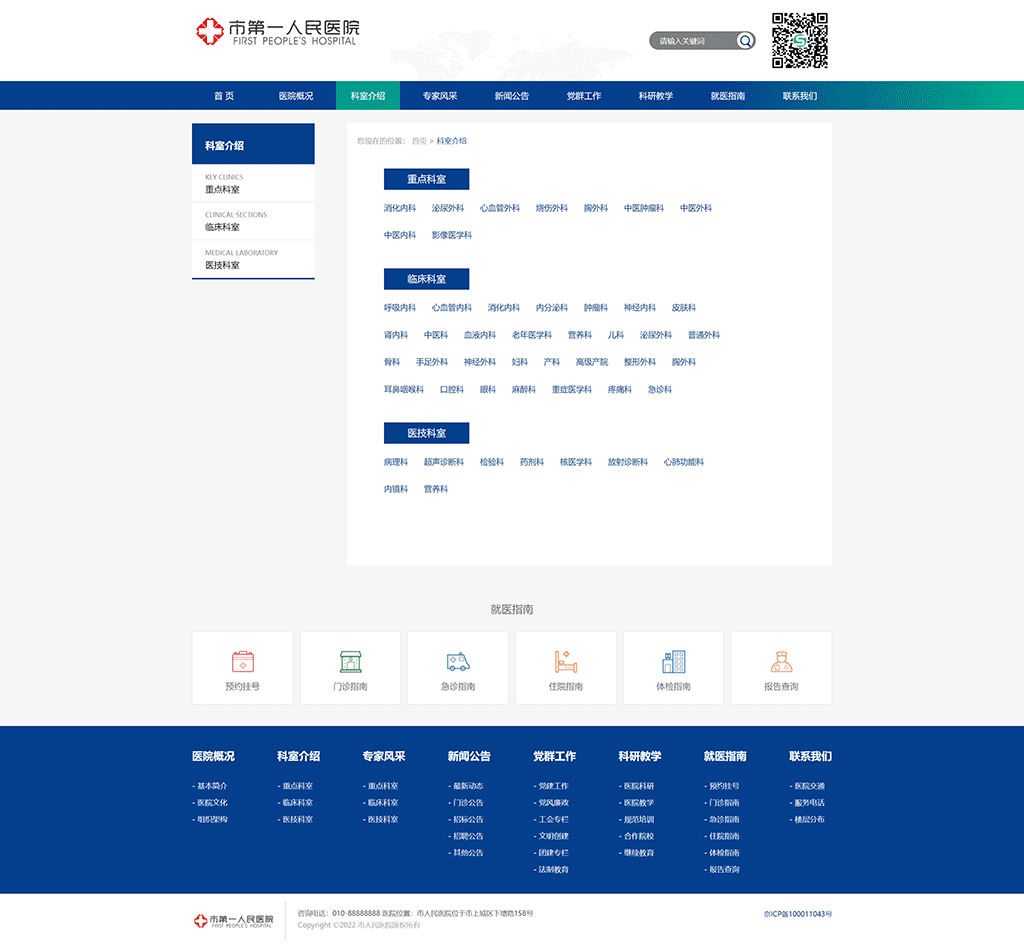Image resolution: width=1024 pixels, height=948 pixels.
Task: Click the 急诊指南 ambulance icon
Action: pyautogui.click(x=458, y=661)
